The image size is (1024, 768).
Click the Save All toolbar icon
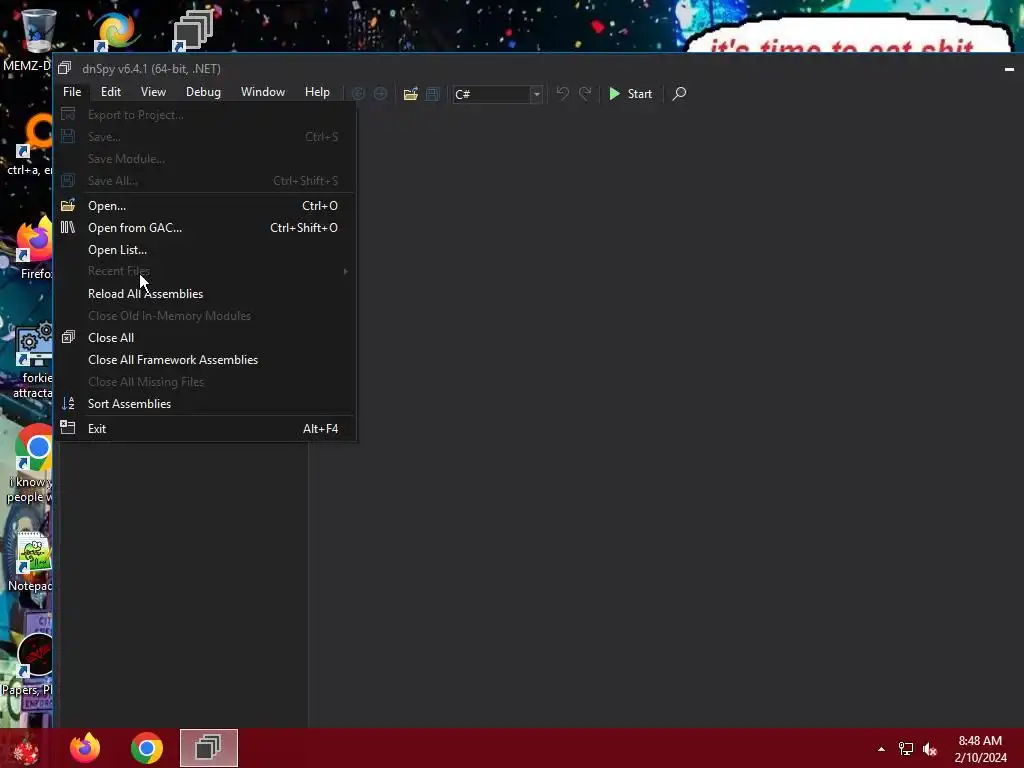(x=432, y=94)
